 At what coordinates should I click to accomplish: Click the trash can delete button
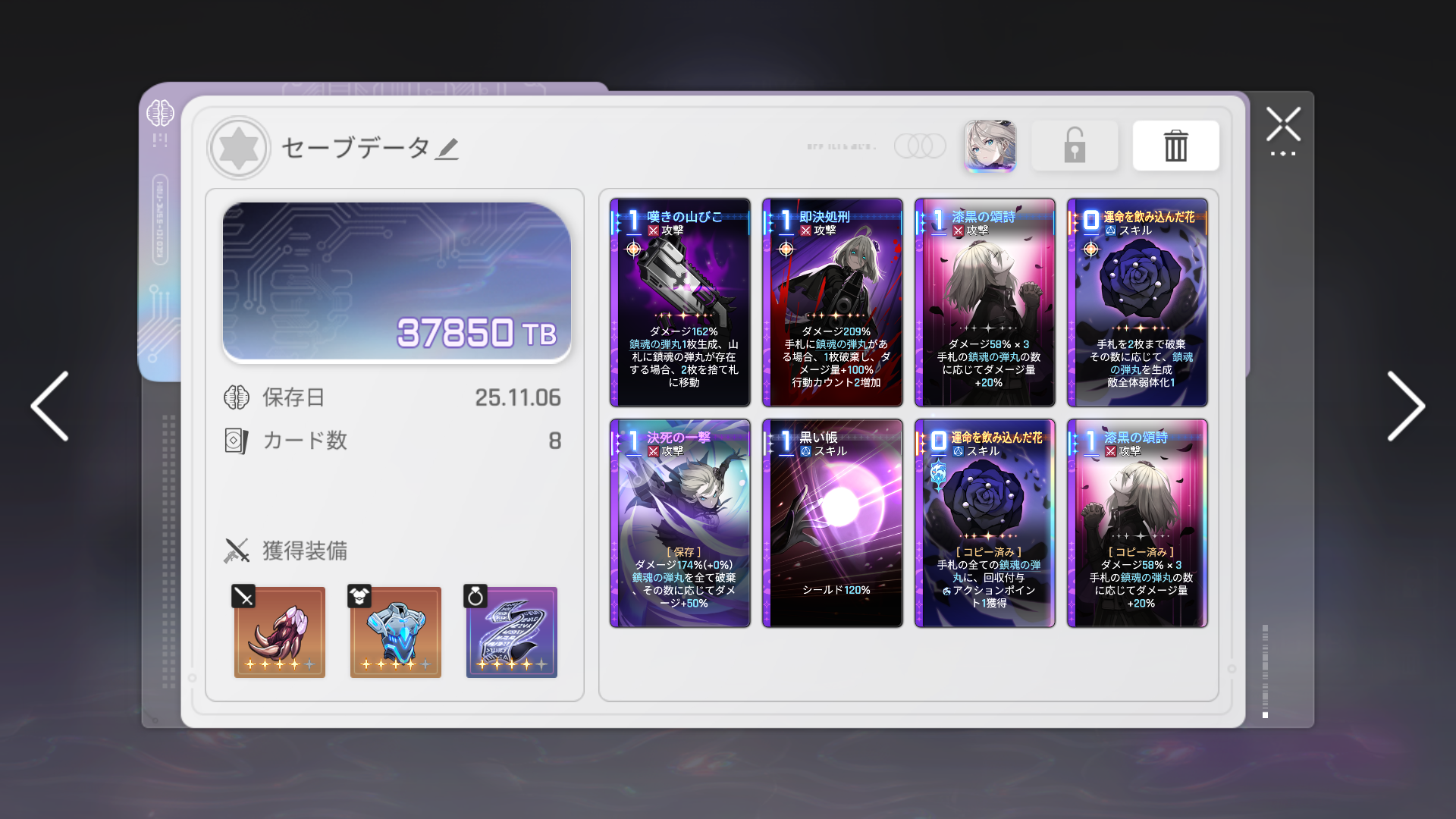pyautogui.click(x=1175, y=146)
